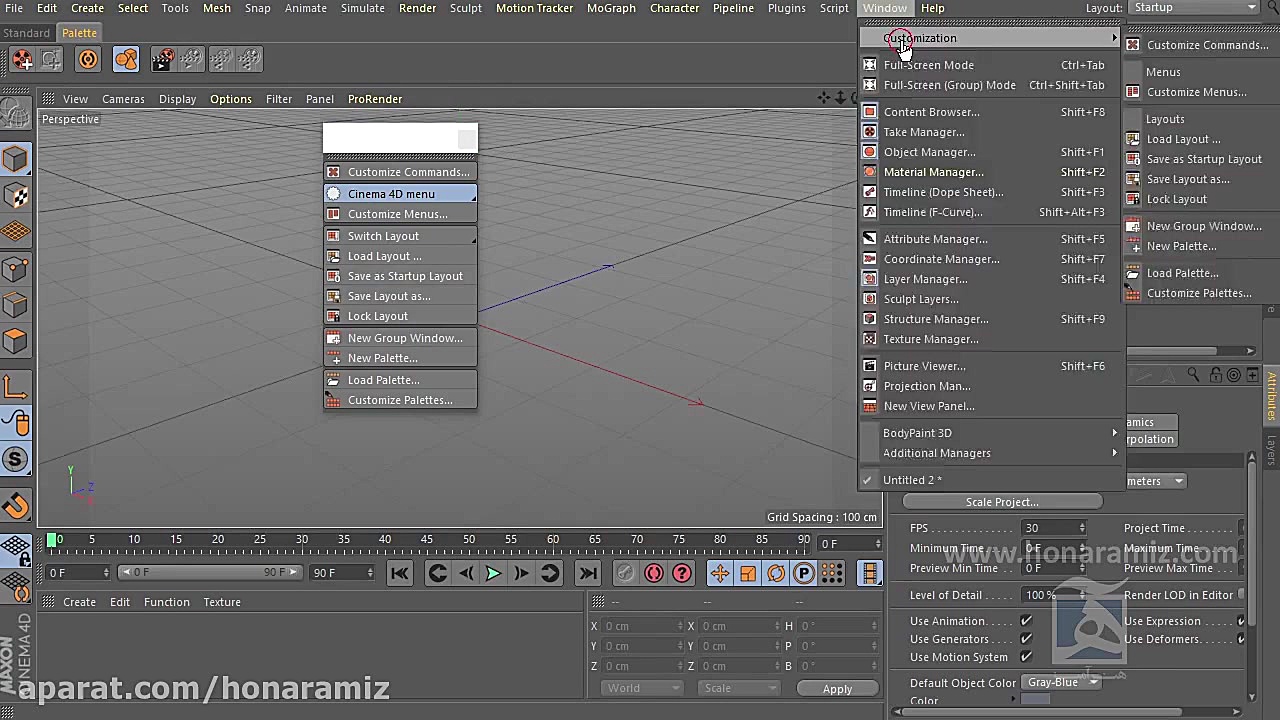This screenshot has height=720, width=1280.
Task: Toggle the red Autokeying icon
Action: [x=654, y=573]
